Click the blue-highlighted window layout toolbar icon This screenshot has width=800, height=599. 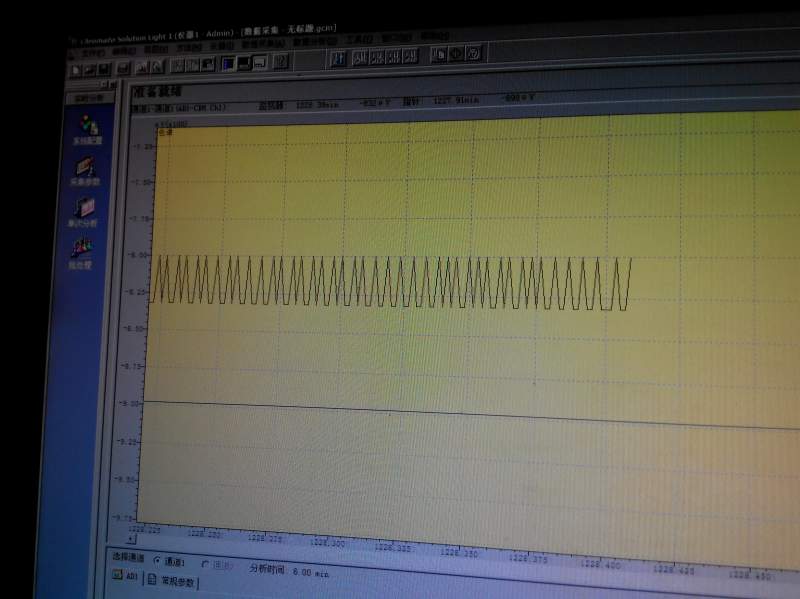pos(229,64)
